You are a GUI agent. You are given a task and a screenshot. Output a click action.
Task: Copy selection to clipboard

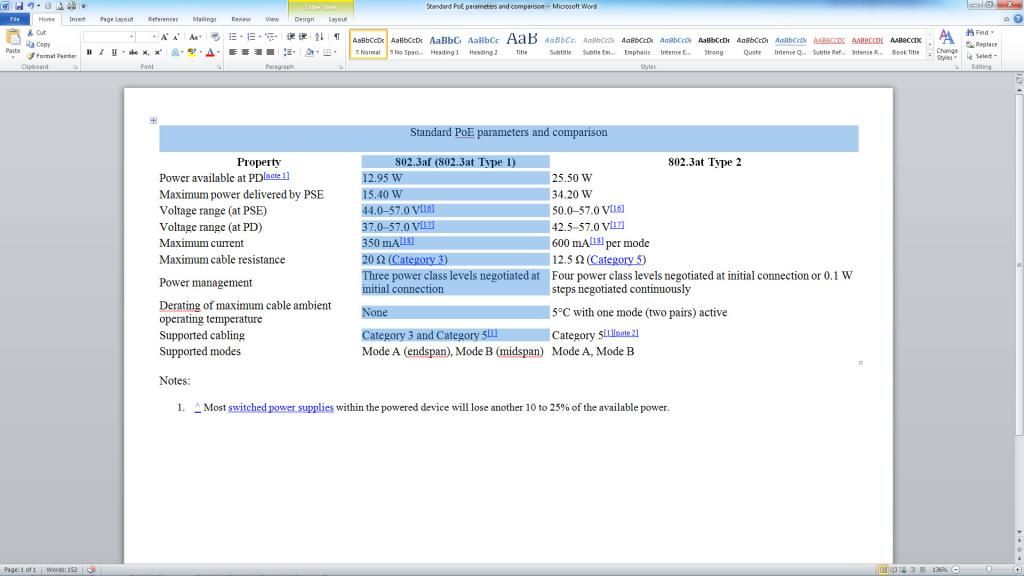(x=39, y=44)
